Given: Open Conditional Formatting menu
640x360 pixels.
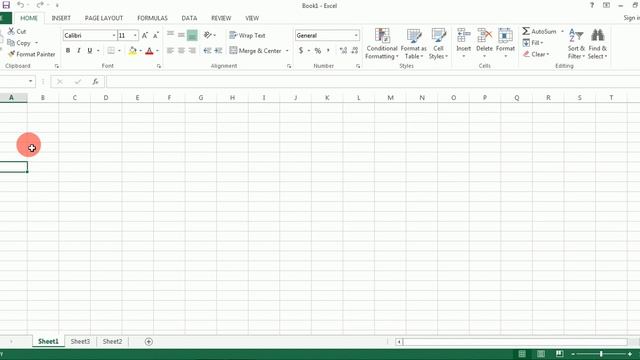Looking at the screenshot, I should [382, 44].
